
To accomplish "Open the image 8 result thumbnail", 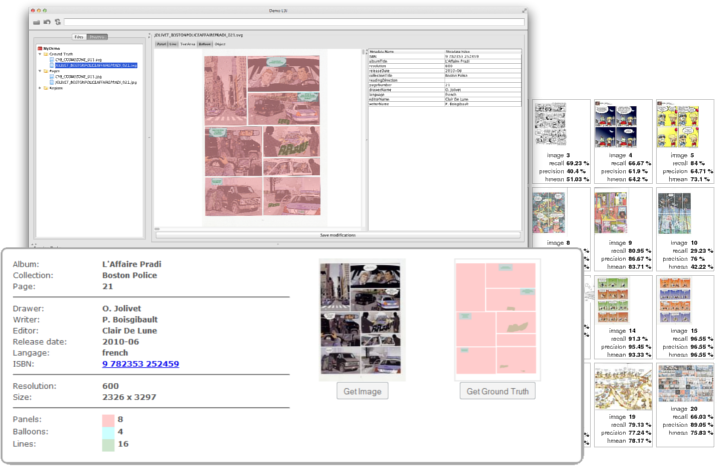I will pyautogui.click(x=549, y=212).
